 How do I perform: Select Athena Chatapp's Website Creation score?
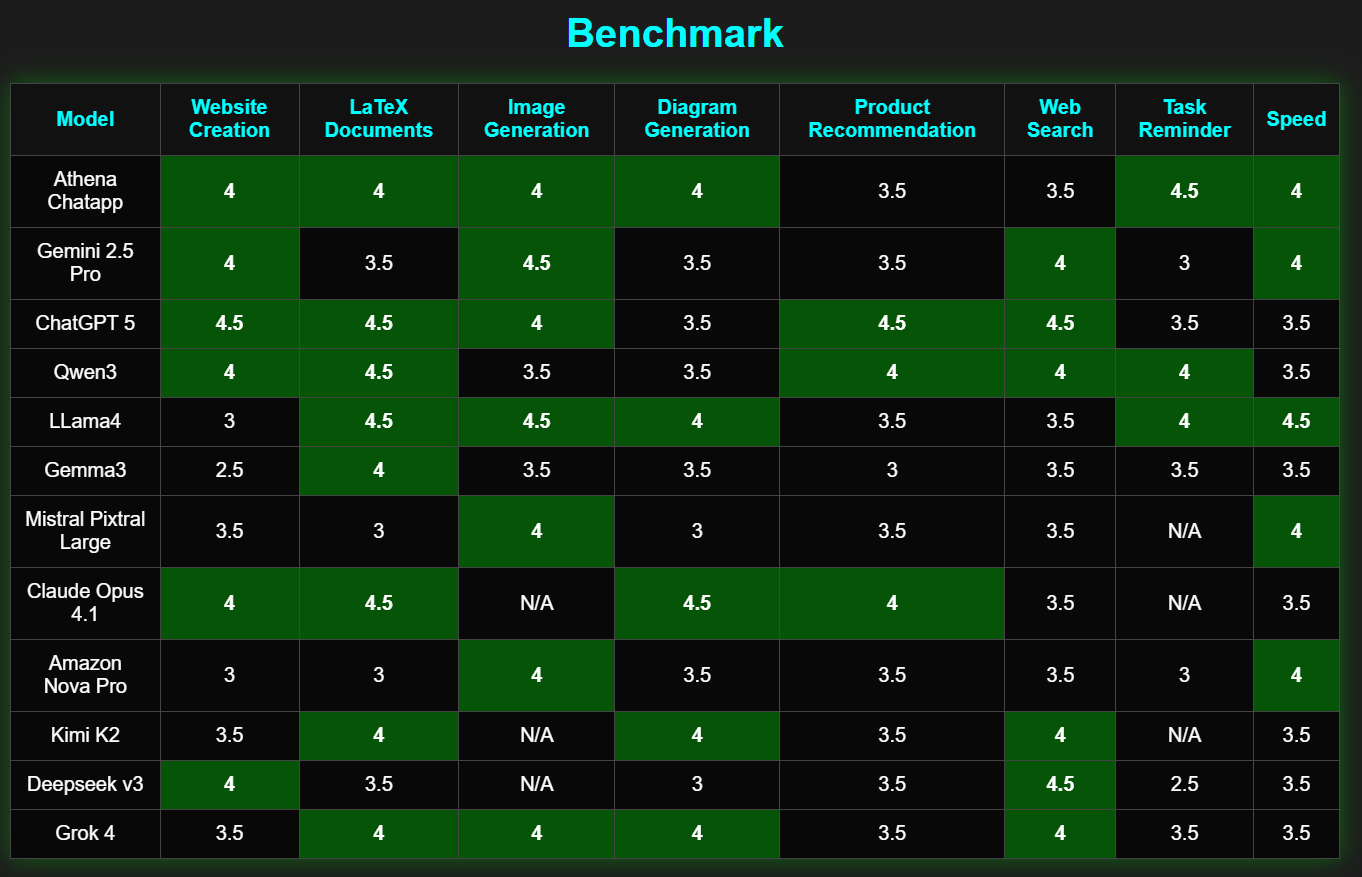coord(229,191)
